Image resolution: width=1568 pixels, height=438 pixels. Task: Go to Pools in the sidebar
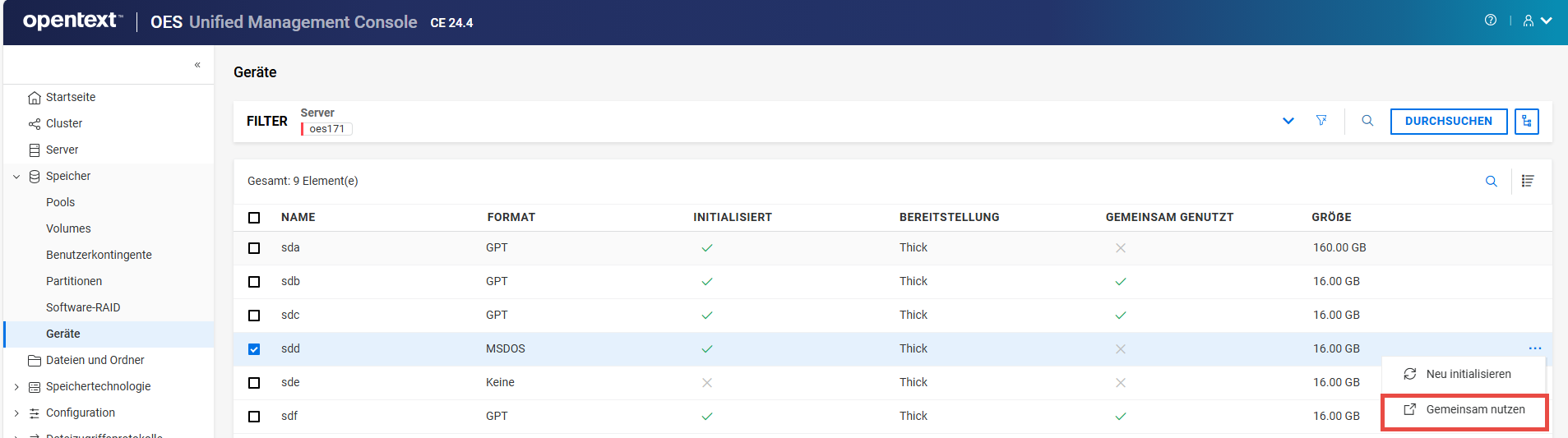click(60, 202)
